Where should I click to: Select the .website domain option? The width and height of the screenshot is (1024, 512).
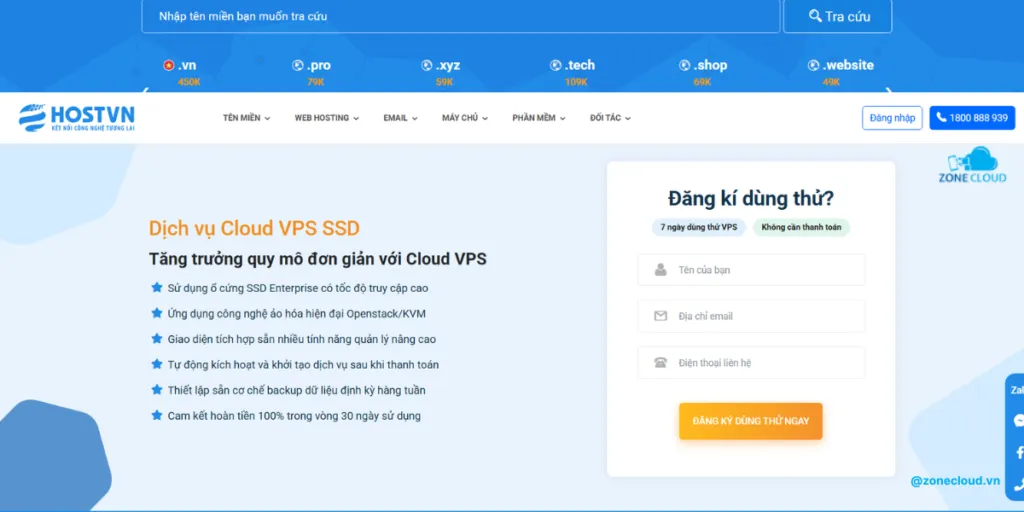click(x=840, y=72)
